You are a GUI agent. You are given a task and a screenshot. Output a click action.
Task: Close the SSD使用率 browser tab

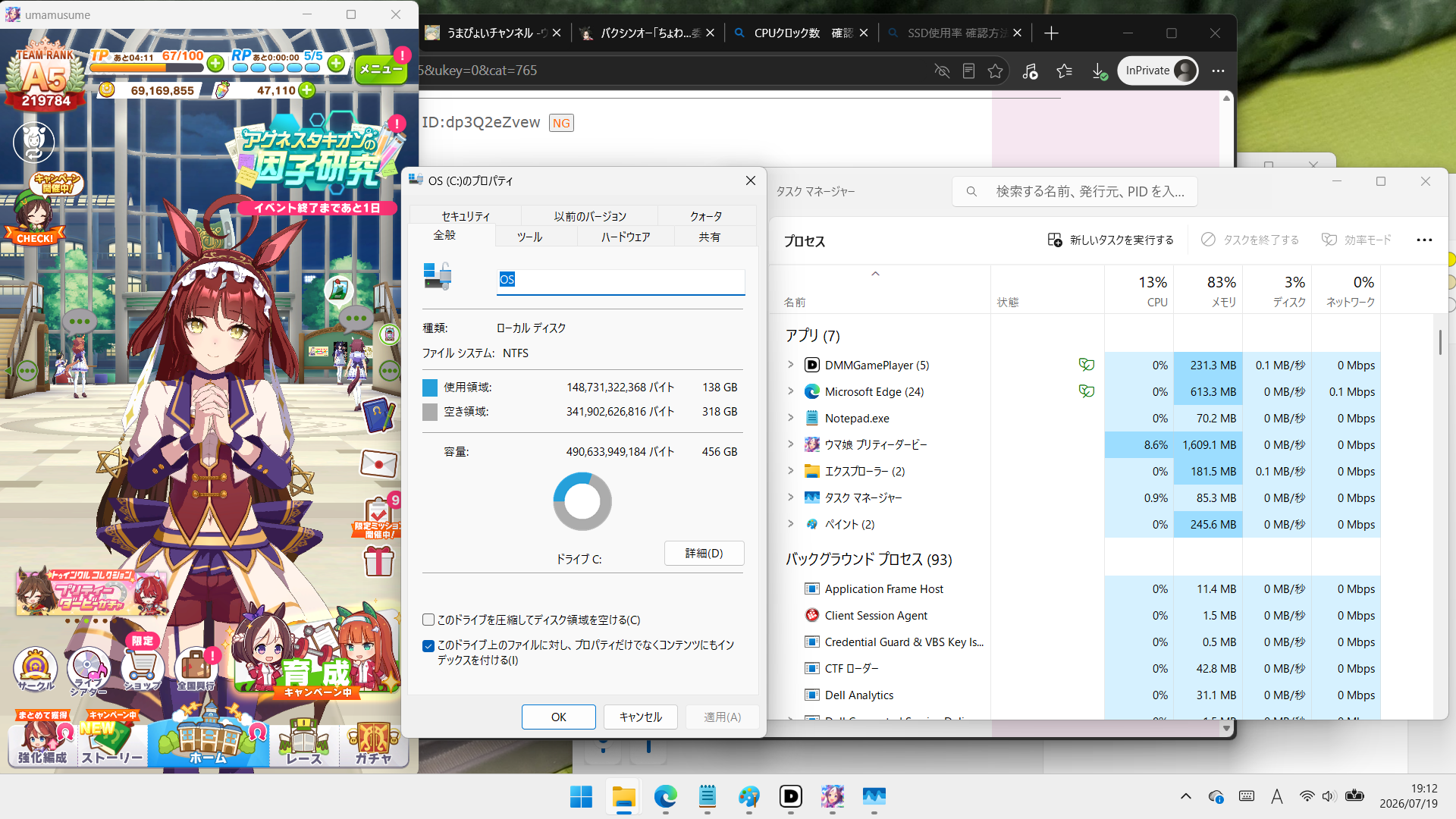1017,33
